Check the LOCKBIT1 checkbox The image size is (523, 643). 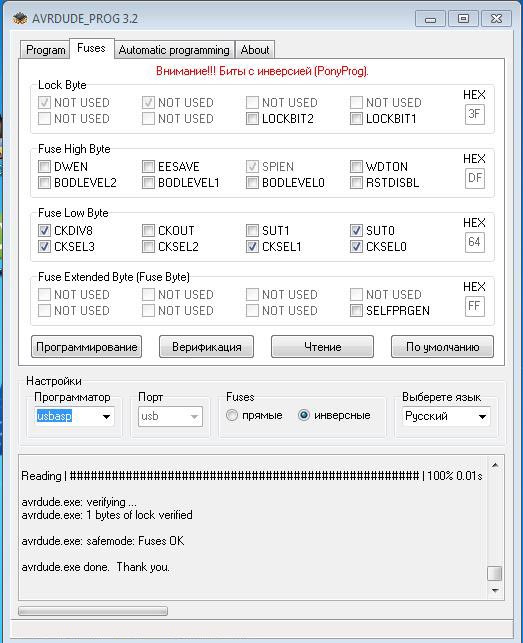pyautogui.click(x=356, y=119)
